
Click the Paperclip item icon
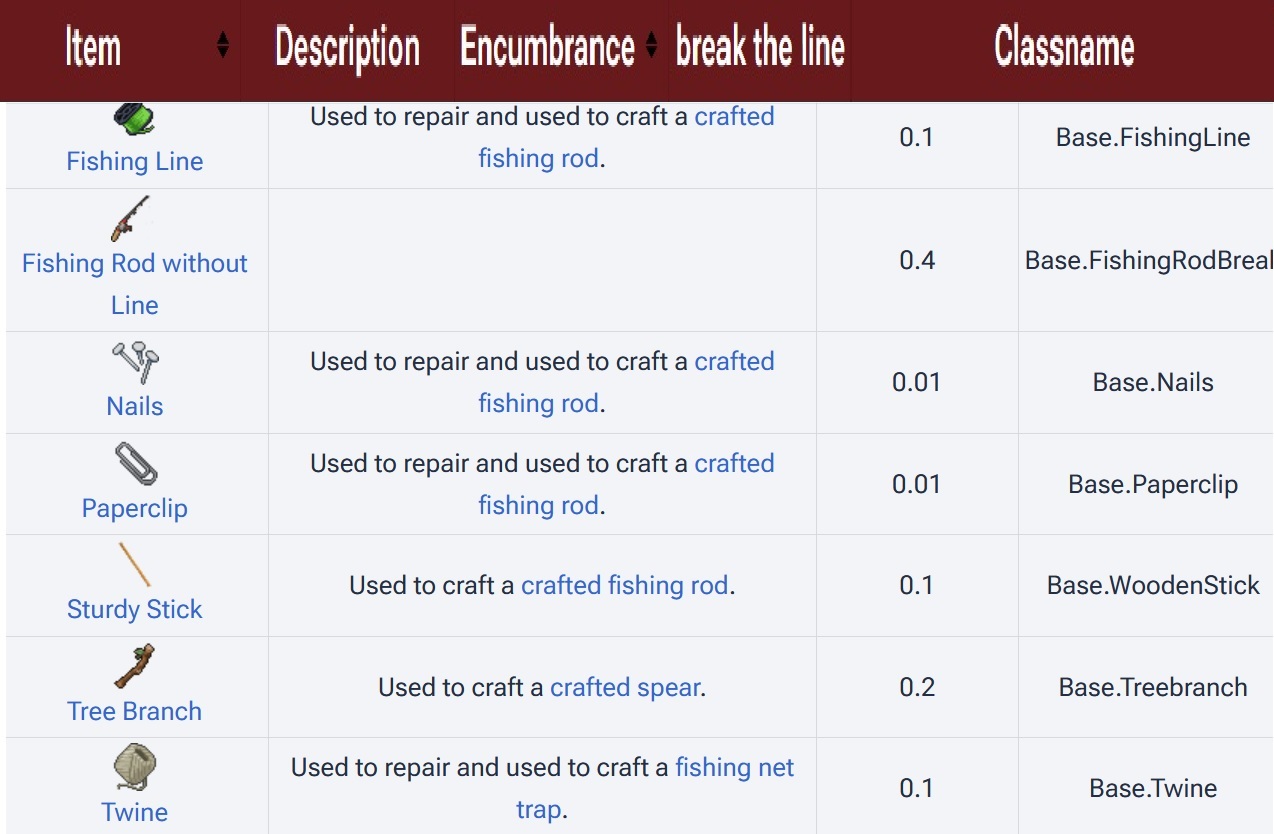point(135,464)
